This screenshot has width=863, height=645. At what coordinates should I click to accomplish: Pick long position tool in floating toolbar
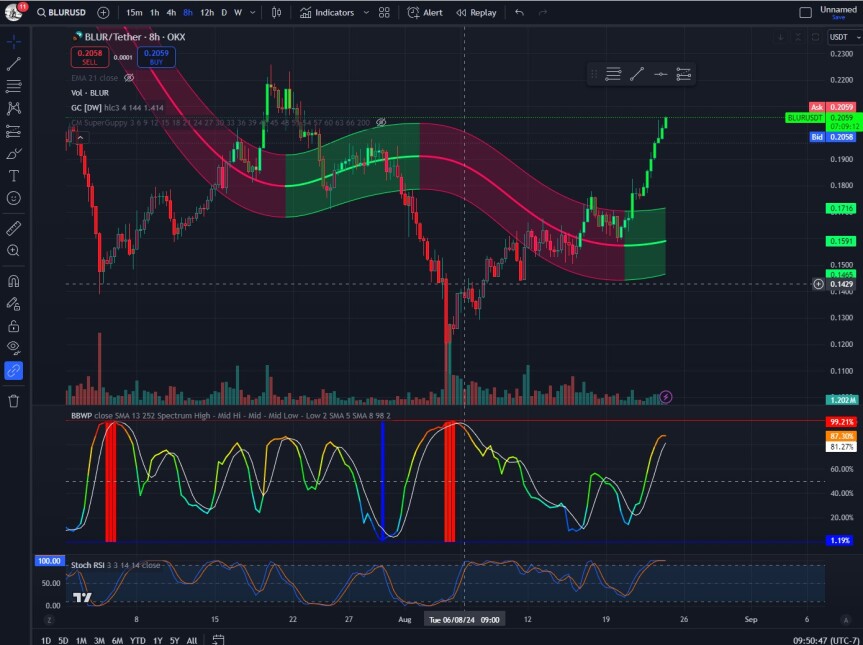coord(683,74)
